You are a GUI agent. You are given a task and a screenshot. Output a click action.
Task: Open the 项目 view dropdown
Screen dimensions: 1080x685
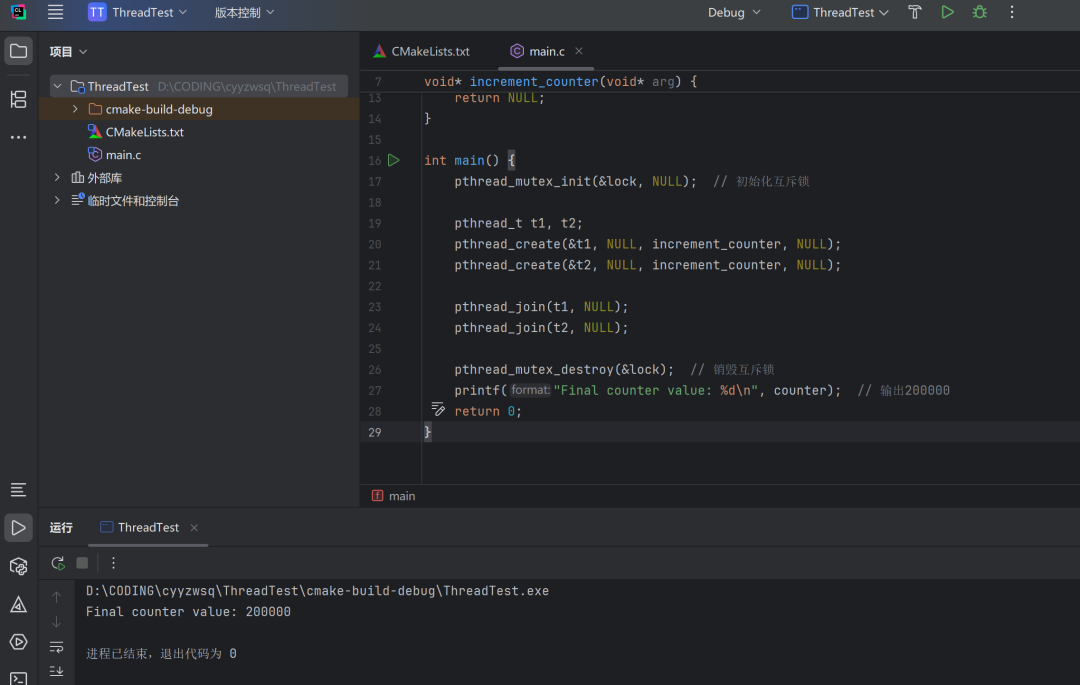tap(68, 52)
